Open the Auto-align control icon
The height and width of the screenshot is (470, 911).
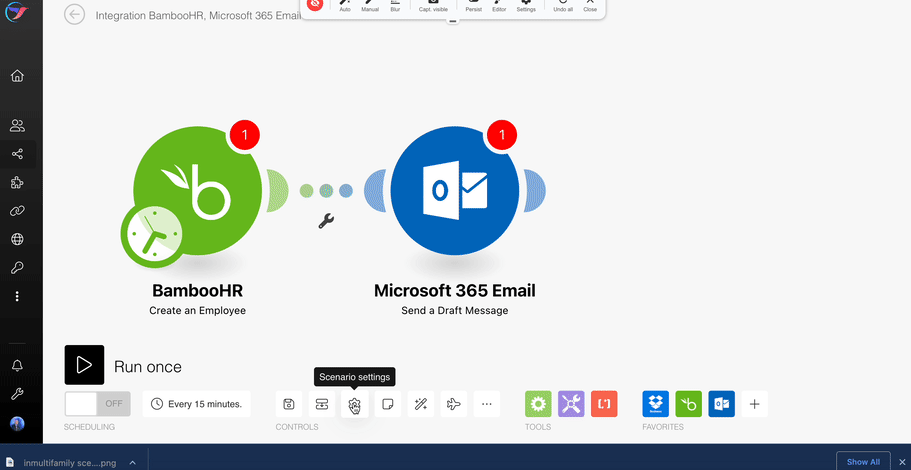point(322,404)
